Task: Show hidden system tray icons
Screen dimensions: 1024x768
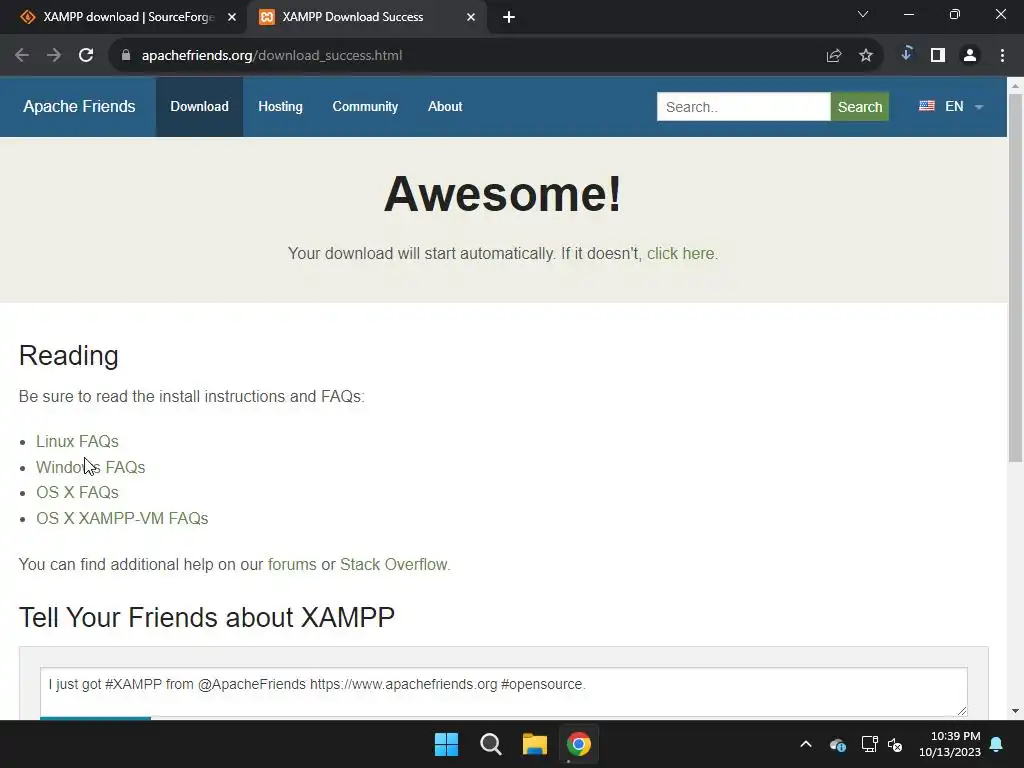Action: click(x=806, y=744)
